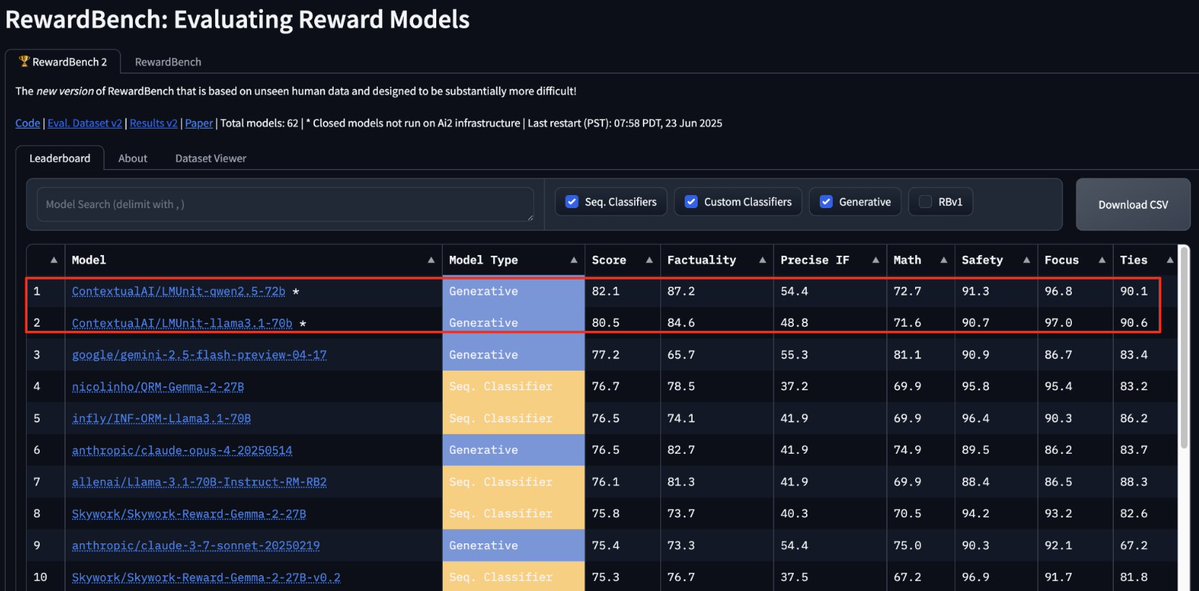Sort by Safety column arrow

[x=1026, y=260]
